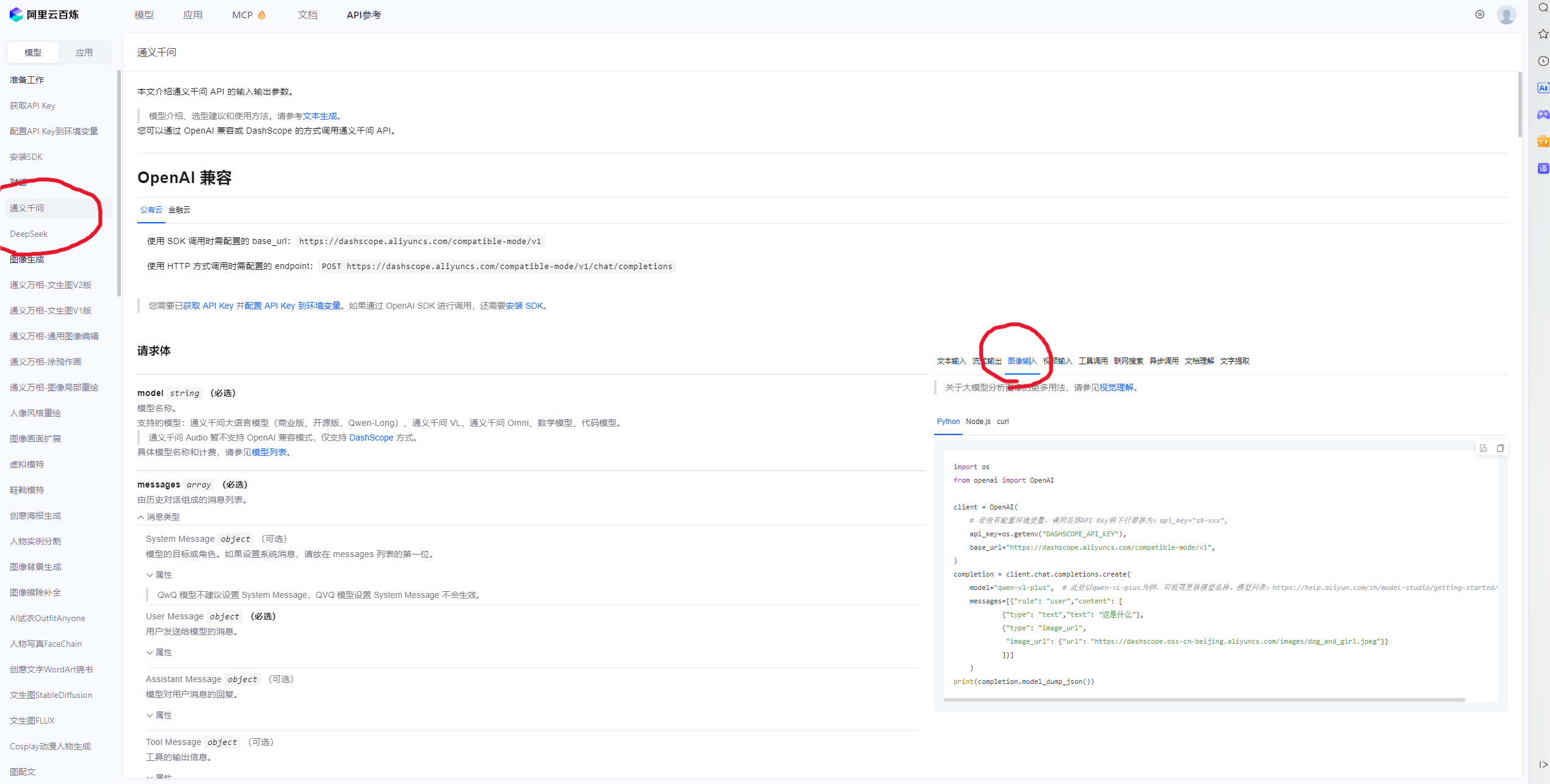Copy code with the clipboard icon
The image size is (1550, 784).
pyautogui.click(x=1500, y=448)
